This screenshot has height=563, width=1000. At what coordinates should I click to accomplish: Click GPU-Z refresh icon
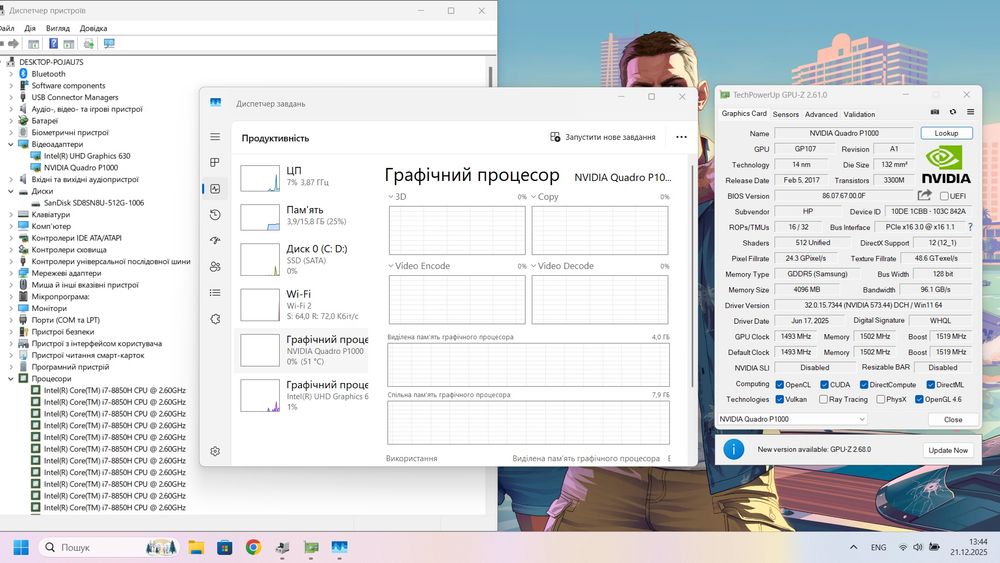tap(953, 112)
